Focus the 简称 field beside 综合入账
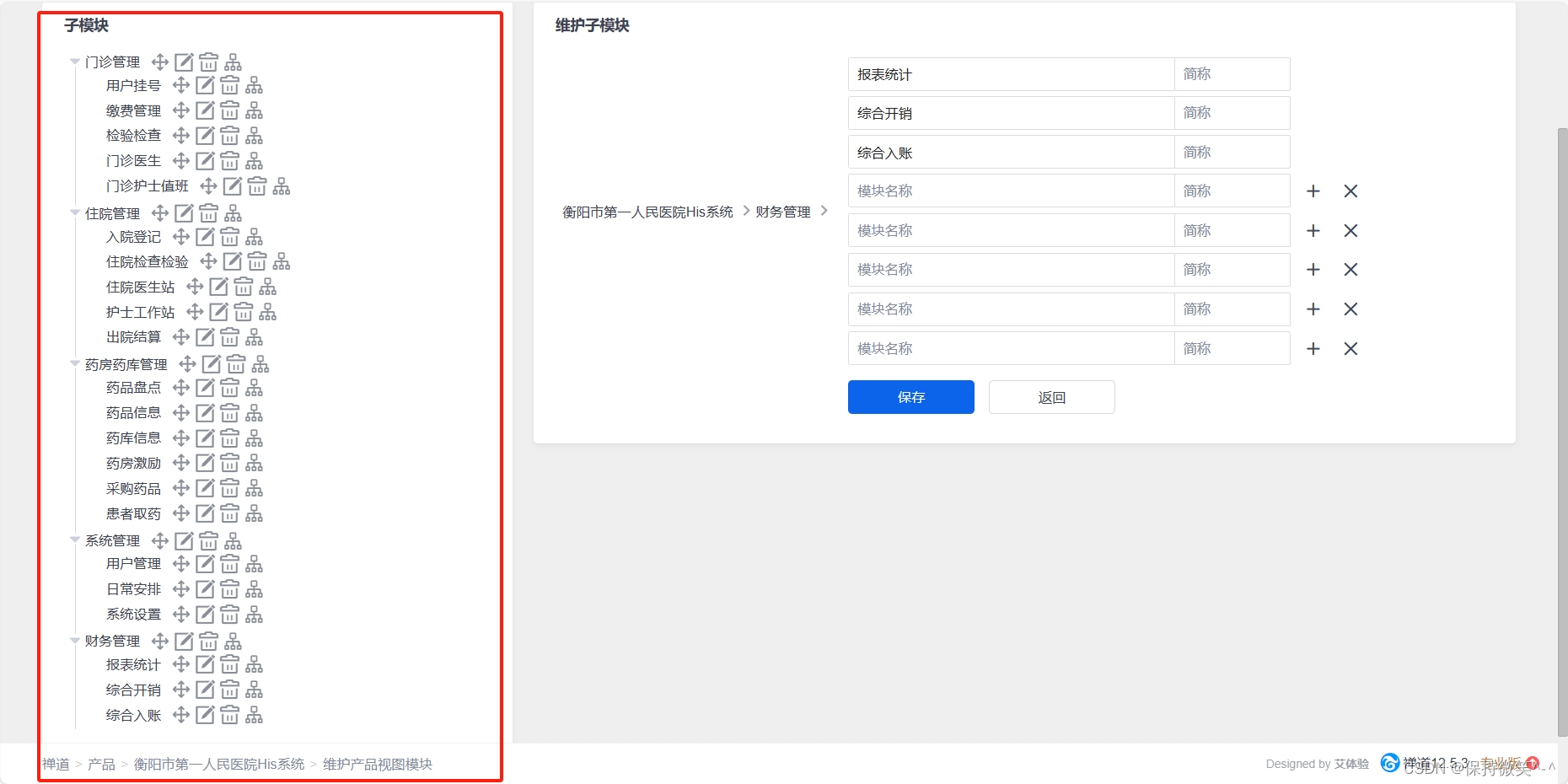 click(x=1232, y=153)
